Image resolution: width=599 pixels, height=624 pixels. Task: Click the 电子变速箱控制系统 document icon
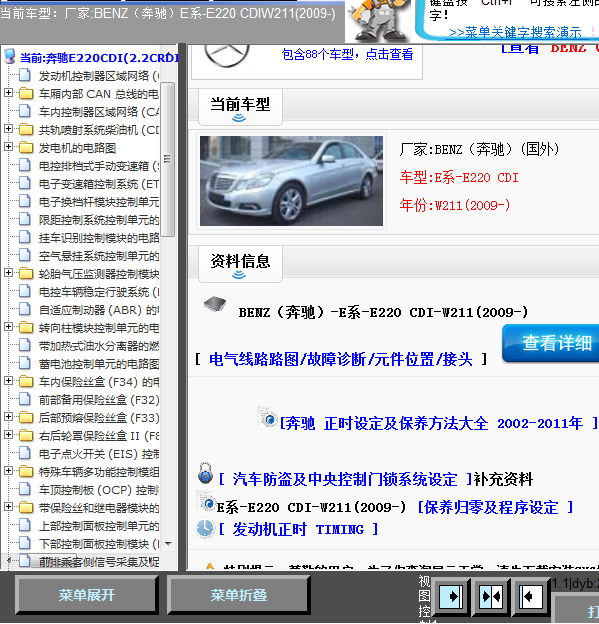click(25, 183)
